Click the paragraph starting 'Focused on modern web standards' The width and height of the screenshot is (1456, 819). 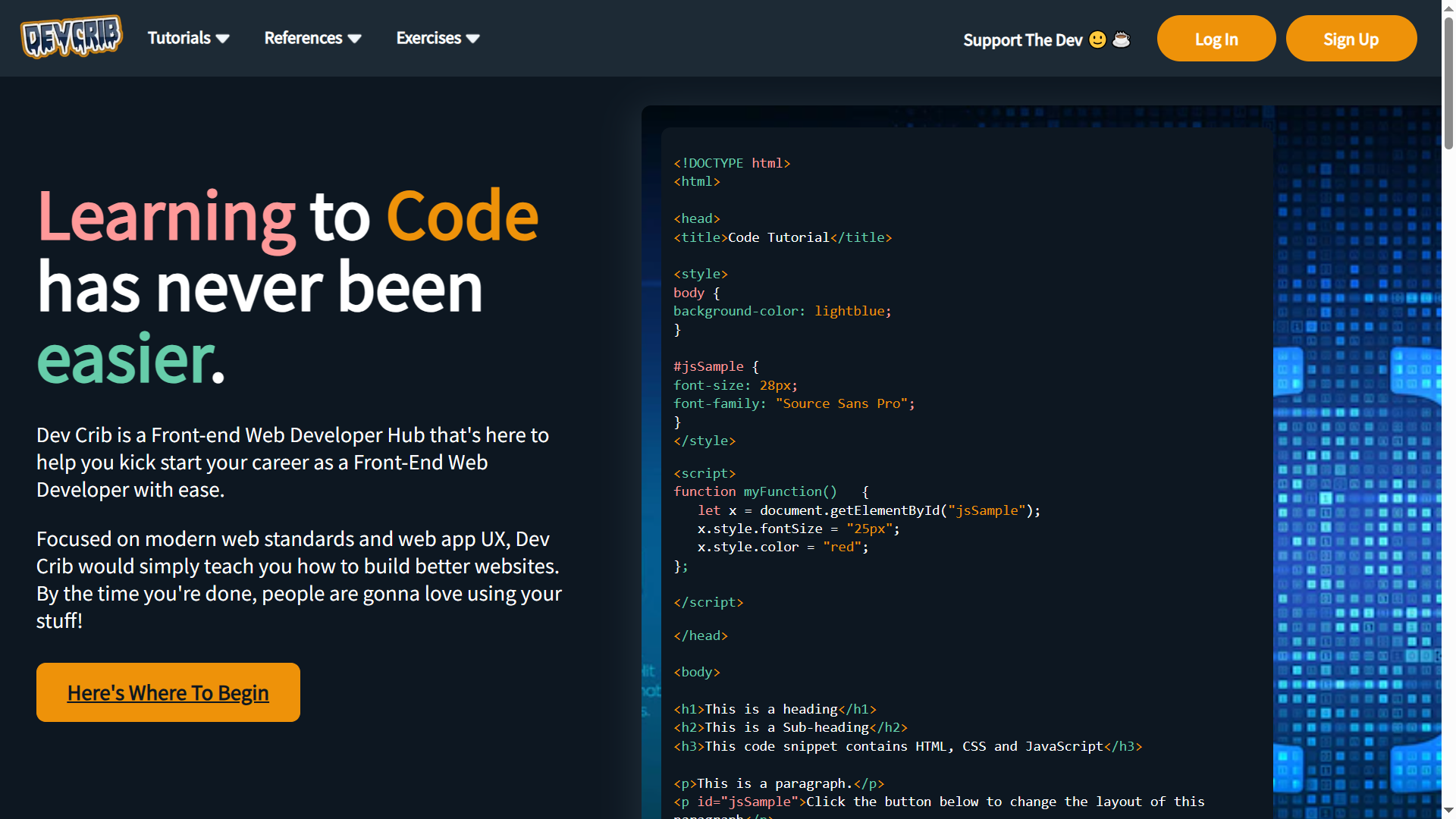[x=300, y=580]
